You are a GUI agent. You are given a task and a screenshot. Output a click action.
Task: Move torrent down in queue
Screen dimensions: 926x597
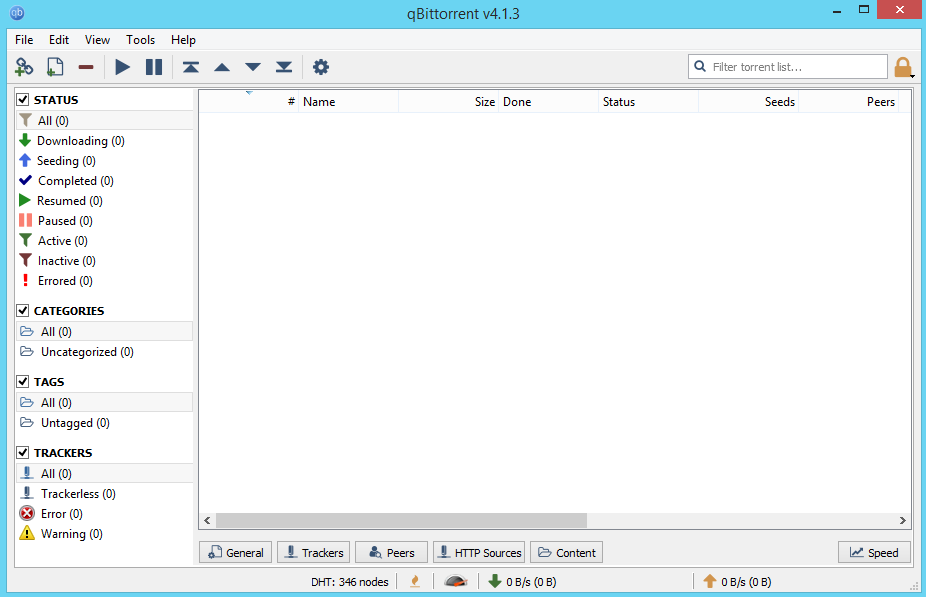(x=253, y=67)
